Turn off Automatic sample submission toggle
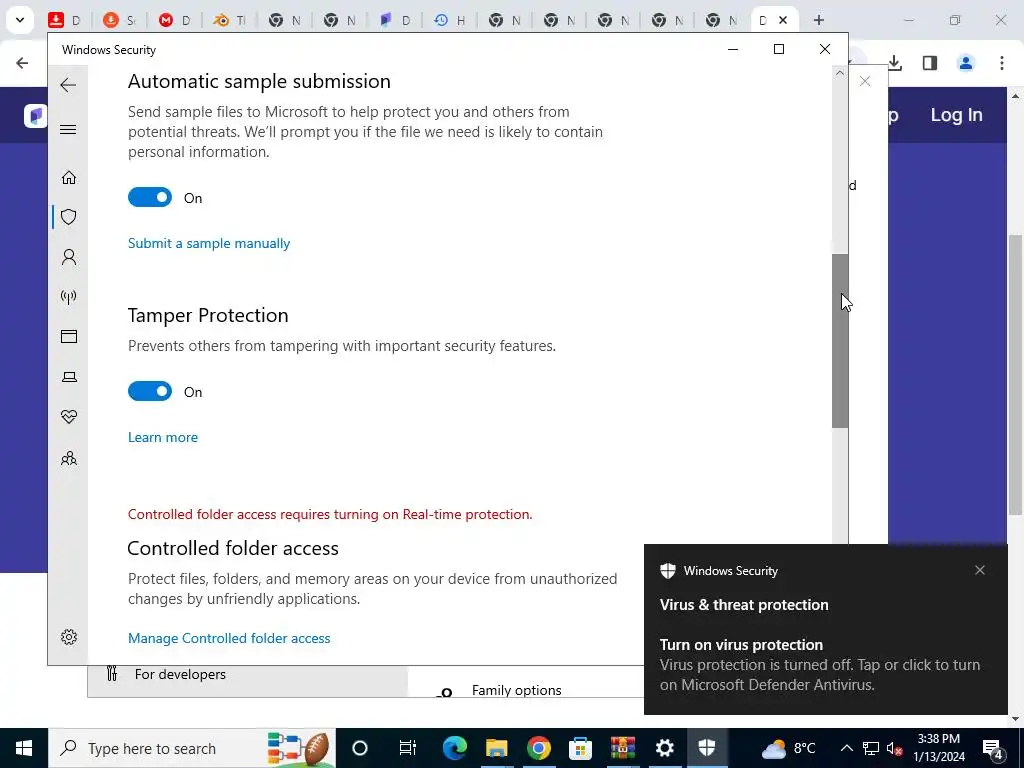 click(x=150, y=197)
